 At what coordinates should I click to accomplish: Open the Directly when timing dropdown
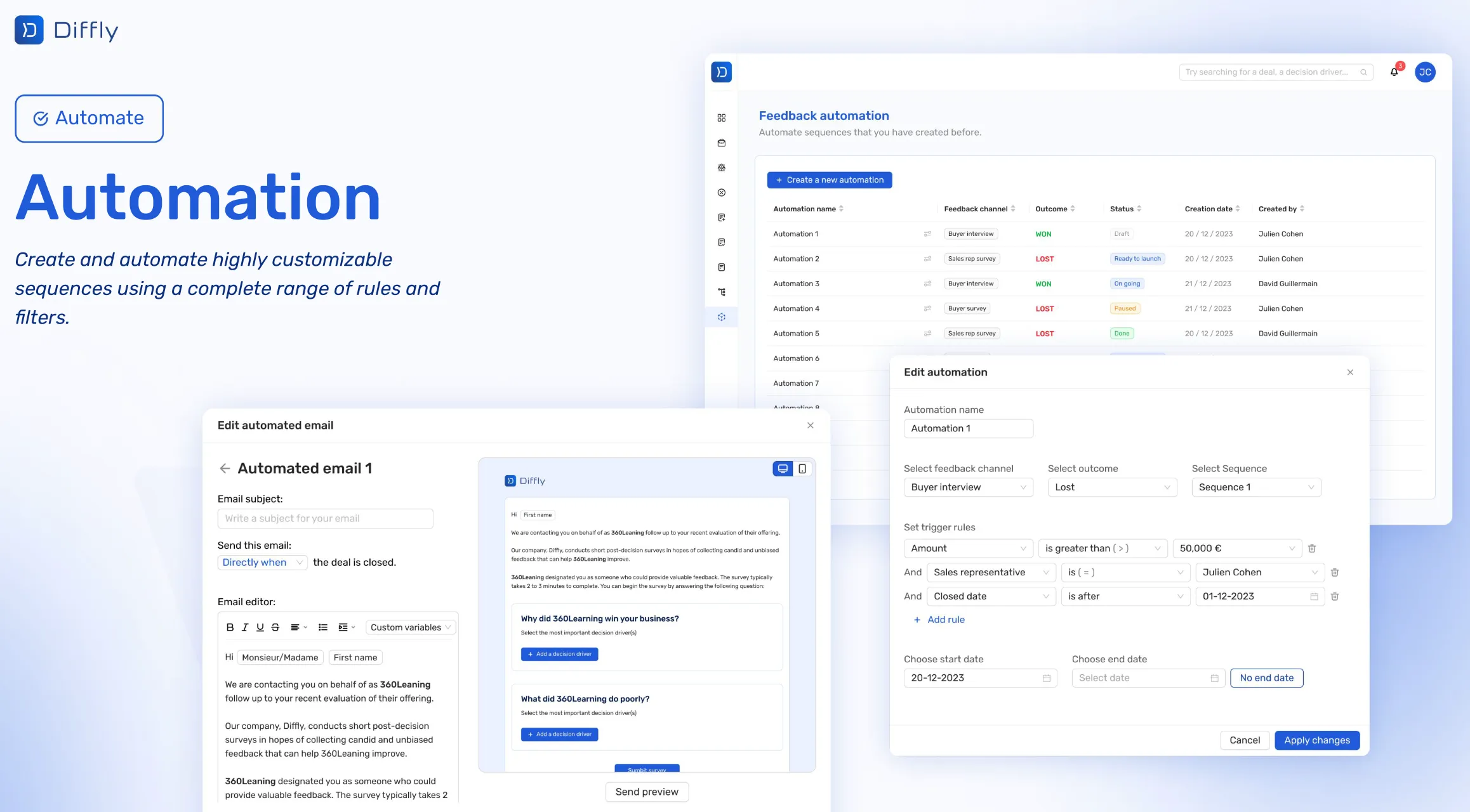(262, 562)
